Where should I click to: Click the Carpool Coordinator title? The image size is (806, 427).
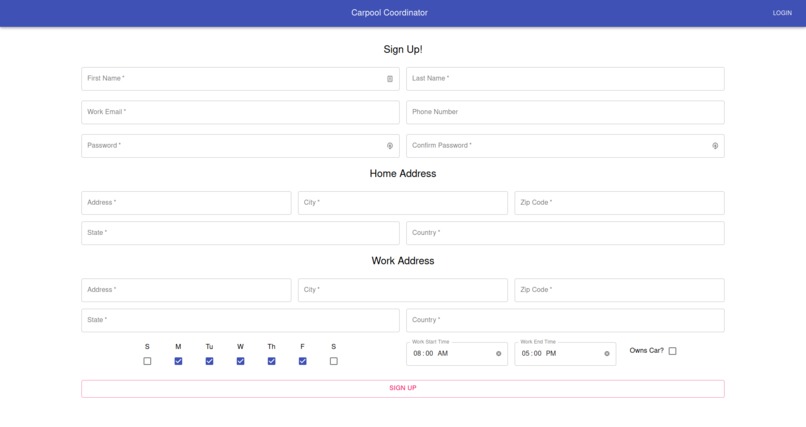(389, 13)
